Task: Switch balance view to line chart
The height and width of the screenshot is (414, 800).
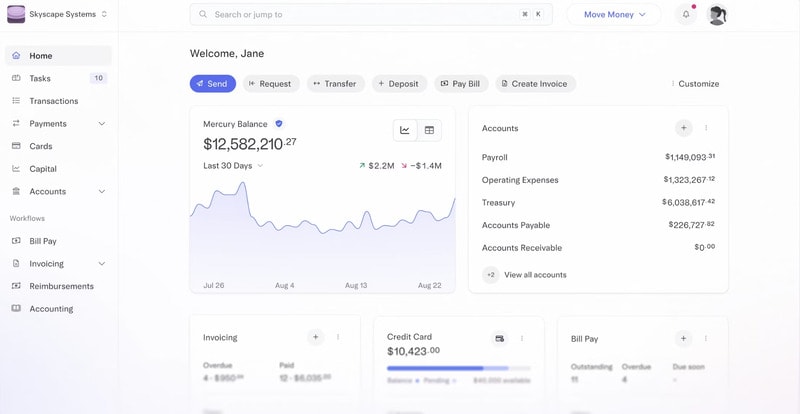Action: coord(405,130)
